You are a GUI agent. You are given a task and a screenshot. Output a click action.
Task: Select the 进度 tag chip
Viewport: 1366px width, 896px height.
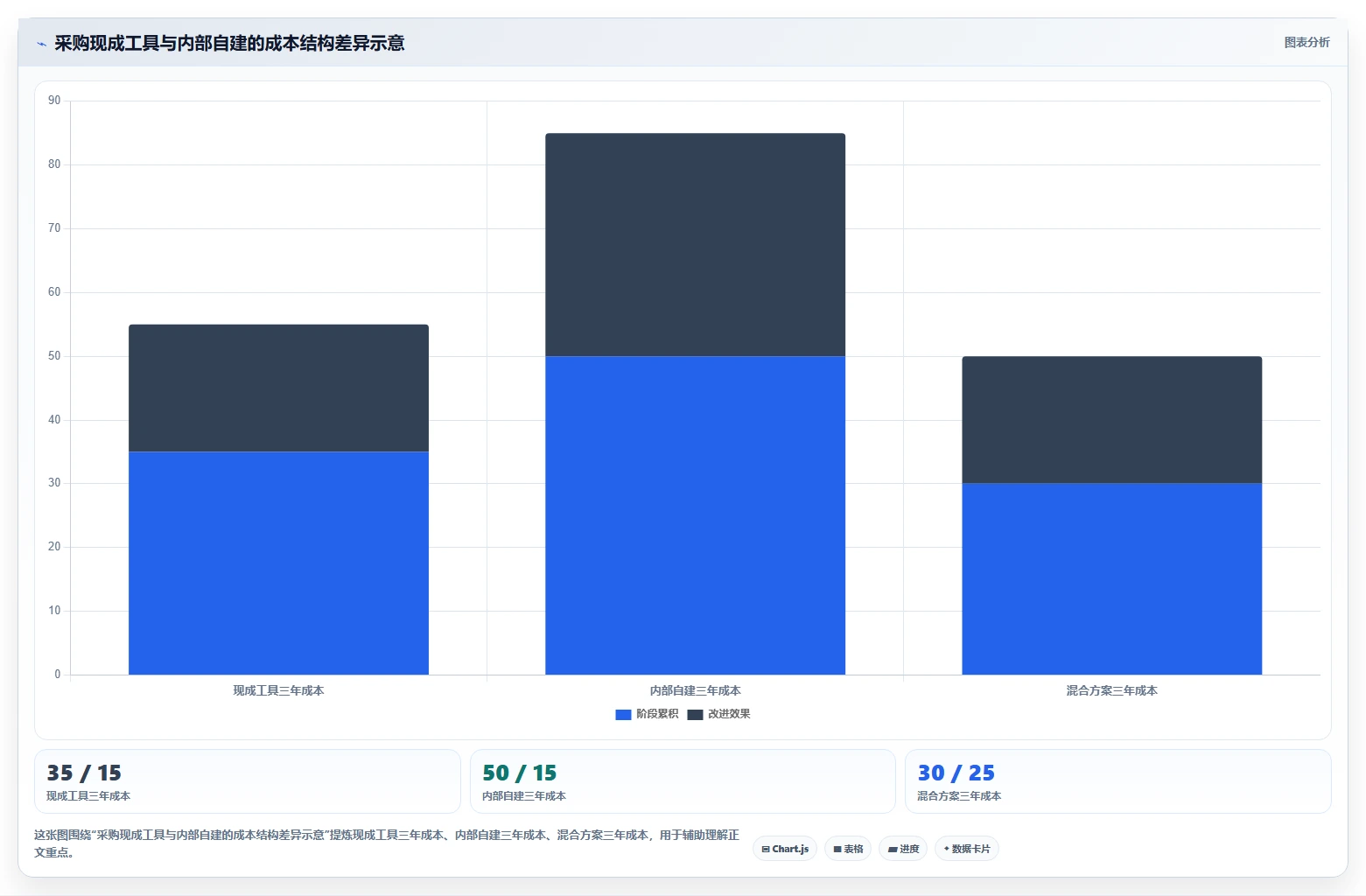pos(903,849)
